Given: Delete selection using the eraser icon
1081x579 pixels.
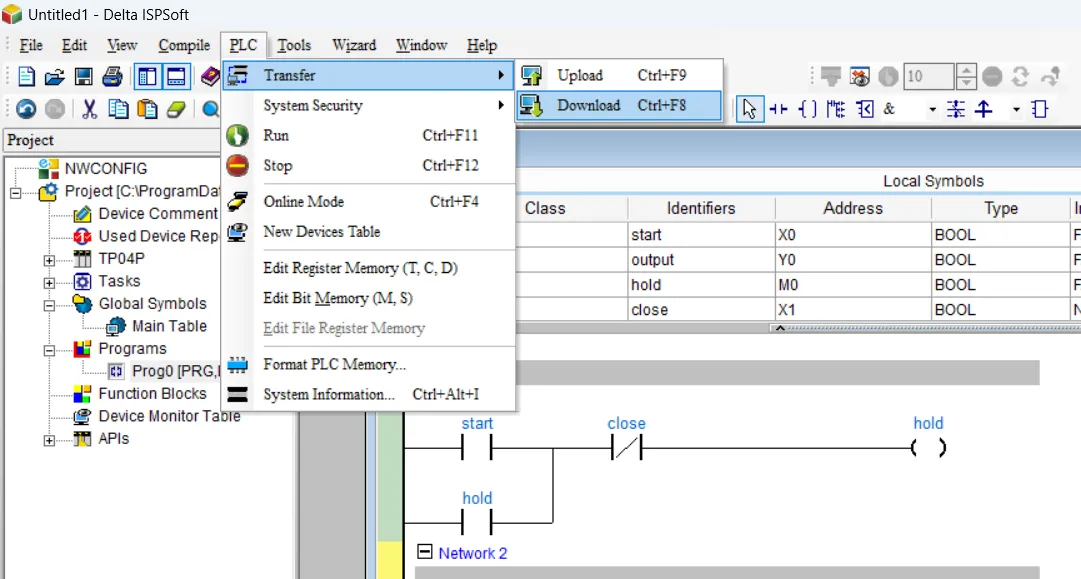Looking at the screenshot, I should pyautogui.click(x=176, y=109).
